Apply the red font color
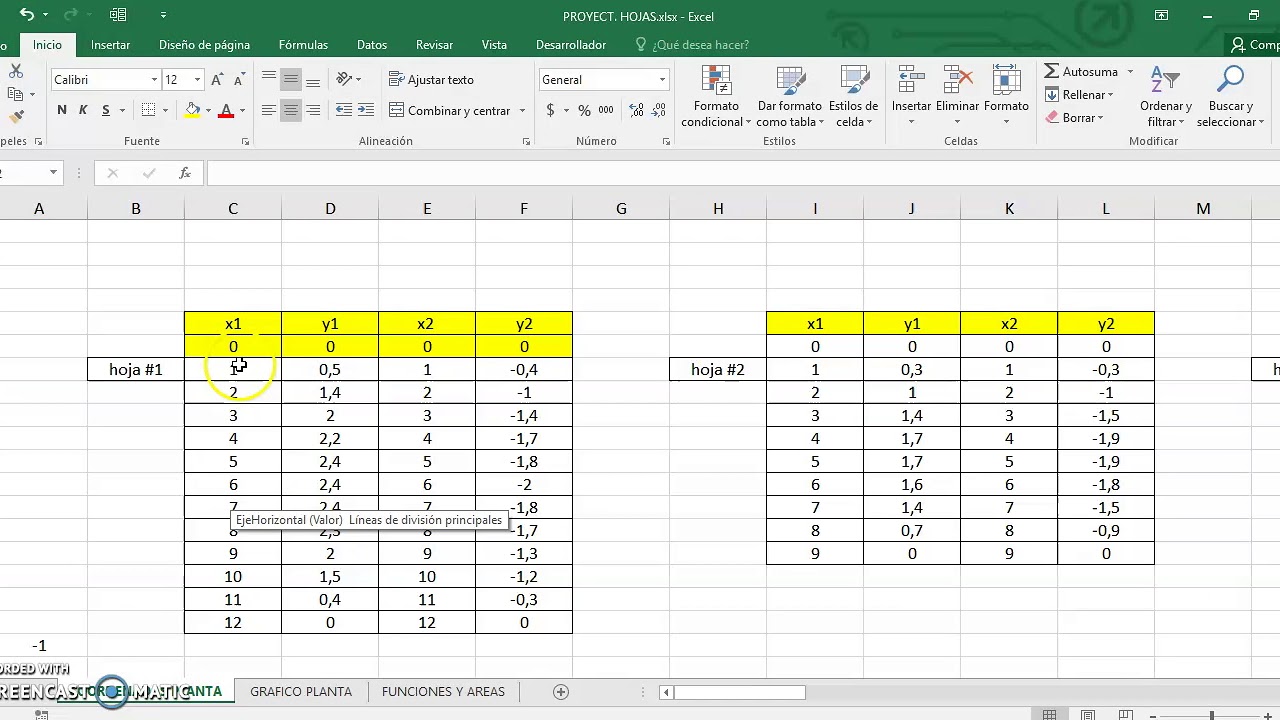Viewport: 1280px width, 720px height. tap(226, 110)
